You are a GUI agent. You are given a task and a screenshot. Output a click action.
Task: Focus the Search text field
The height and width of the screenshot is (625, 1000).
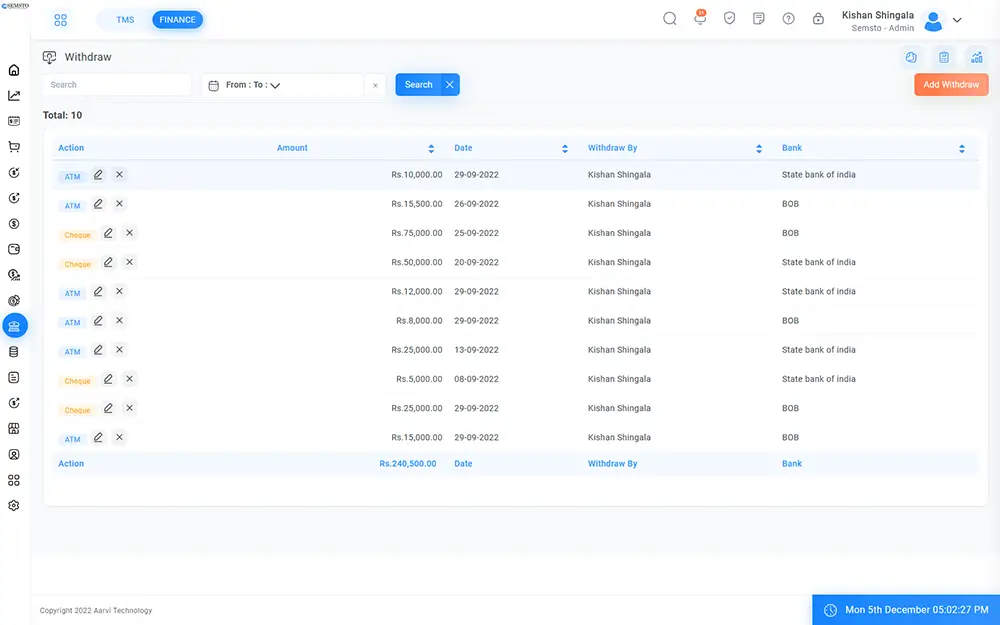pyautogui.click(x=117, y=85)
